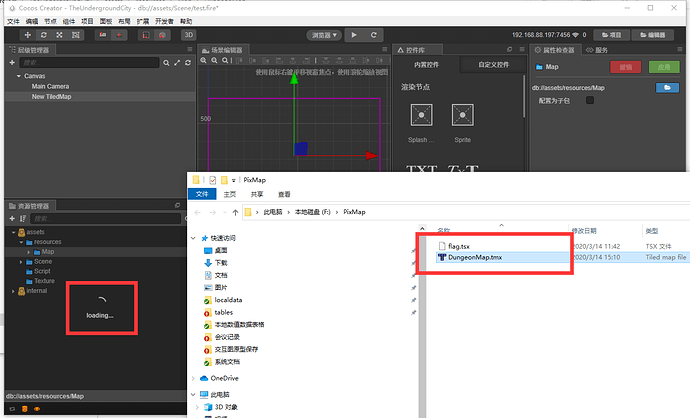Viewport: 690px width, 418px height.
Task: Collapse the 快速访问 section in Explorer
Action: coord(193,238)
